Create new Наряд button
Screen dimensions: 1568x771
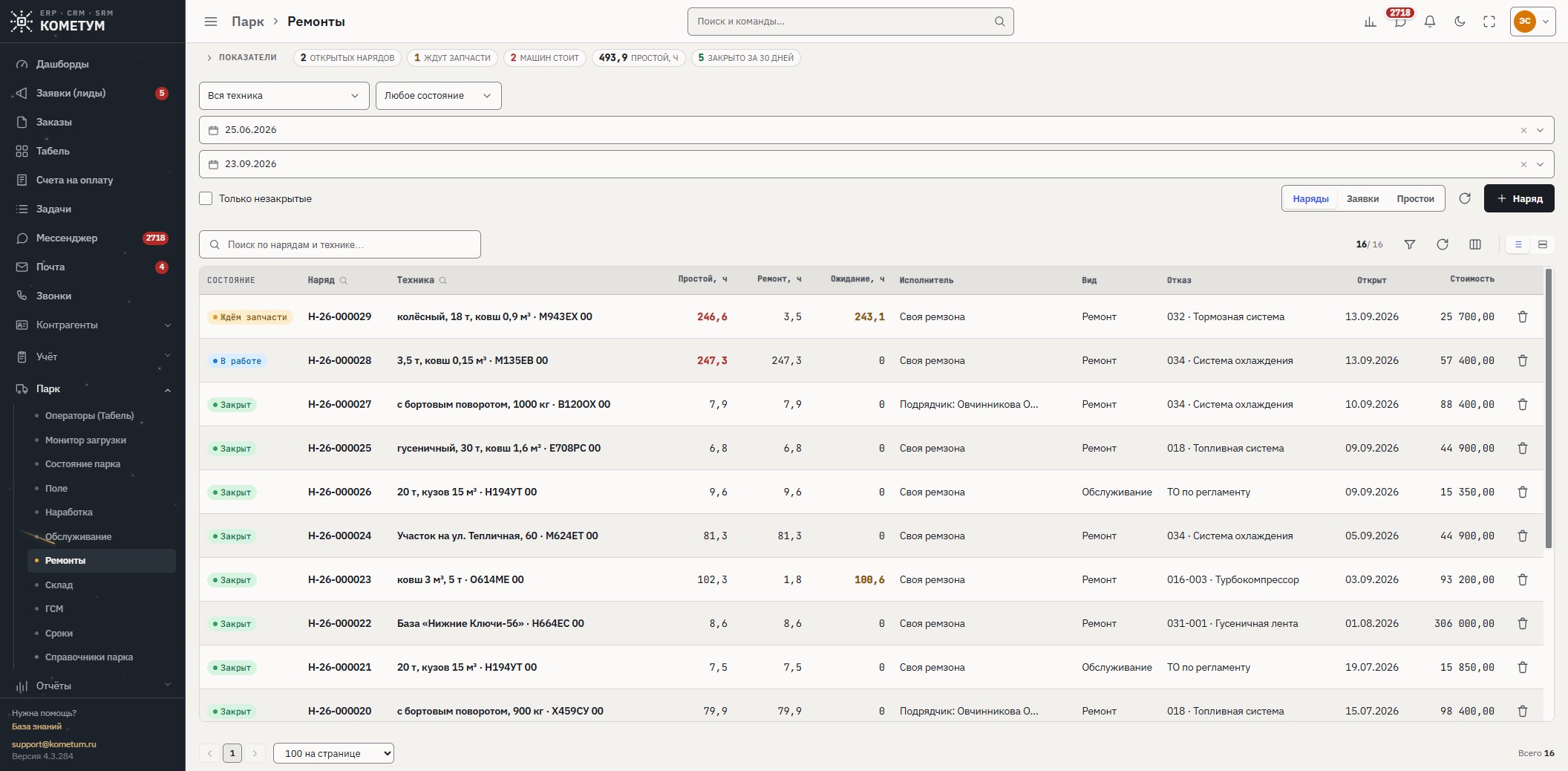(x=1519, y=198)
